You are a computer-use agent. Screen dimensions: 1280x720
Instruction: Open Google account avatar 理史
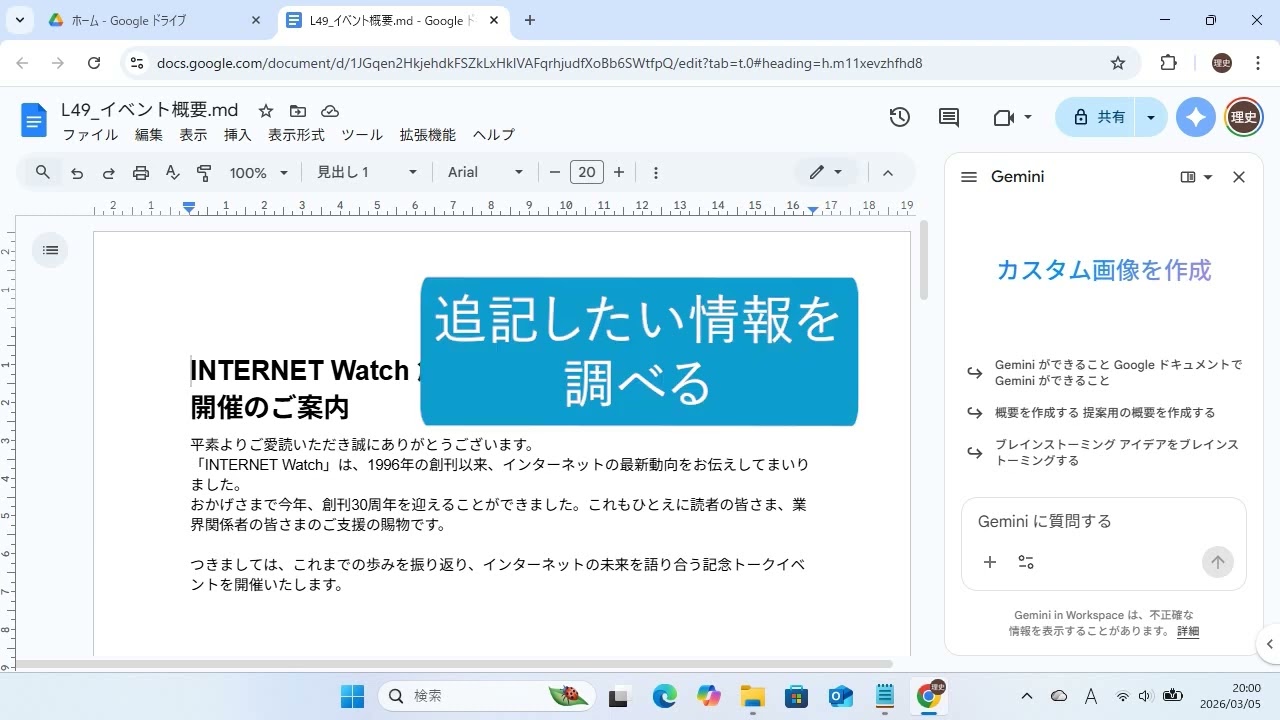coord(1244,117)
